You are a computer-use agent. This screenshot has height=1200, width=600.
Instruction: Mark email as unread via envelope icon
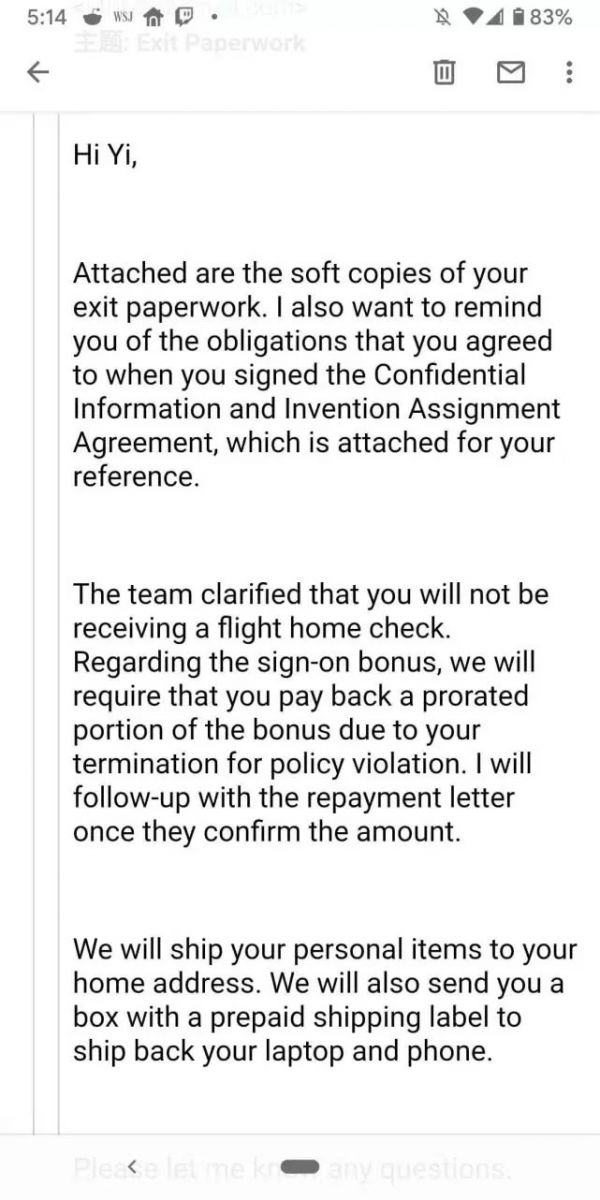[x=511, y=72]
